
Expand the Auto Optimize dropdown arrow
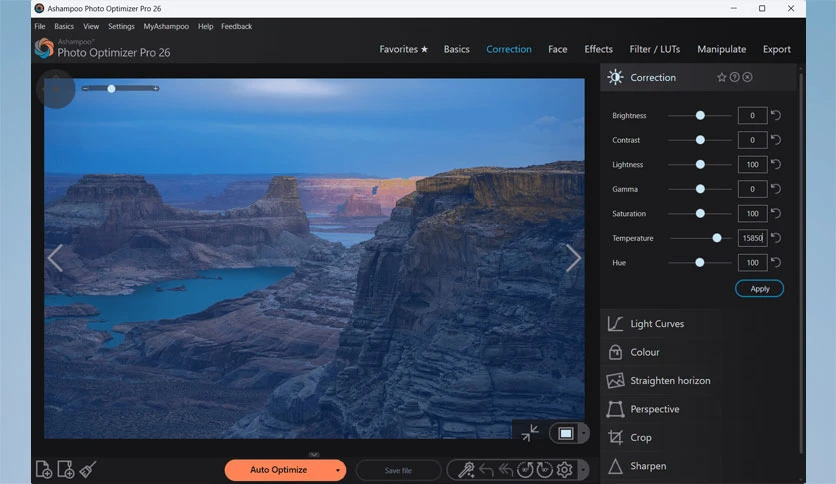coord(337,470)
